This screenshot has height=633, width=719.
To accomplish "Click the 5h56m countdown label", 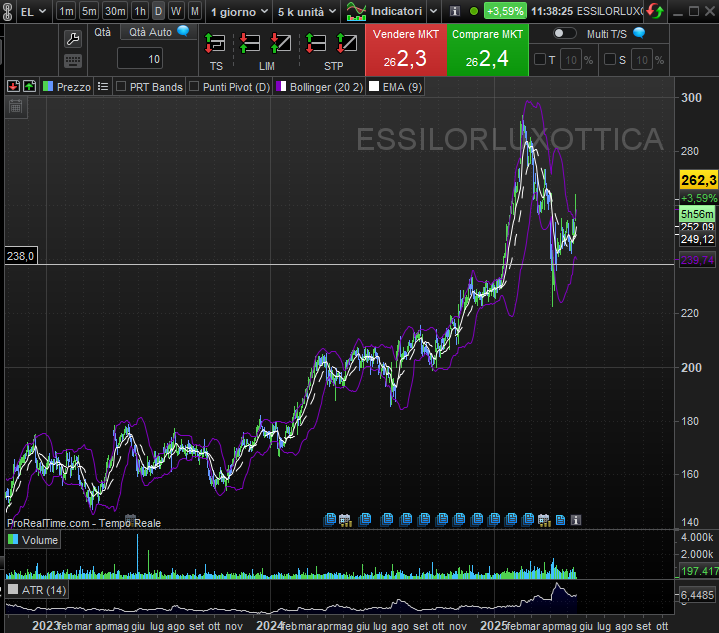I will [697, 214].
